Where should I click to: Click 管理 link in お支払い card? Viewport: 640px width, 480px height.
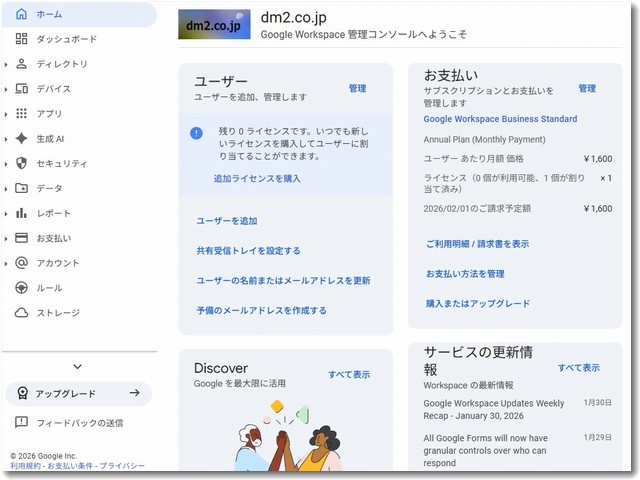pyautogui.click(x=587, y=88)
